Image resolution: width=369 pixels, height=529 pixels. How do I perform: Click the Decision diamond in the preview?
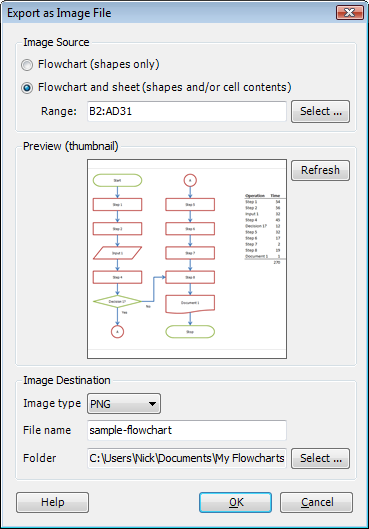click(x=117, y=301)
